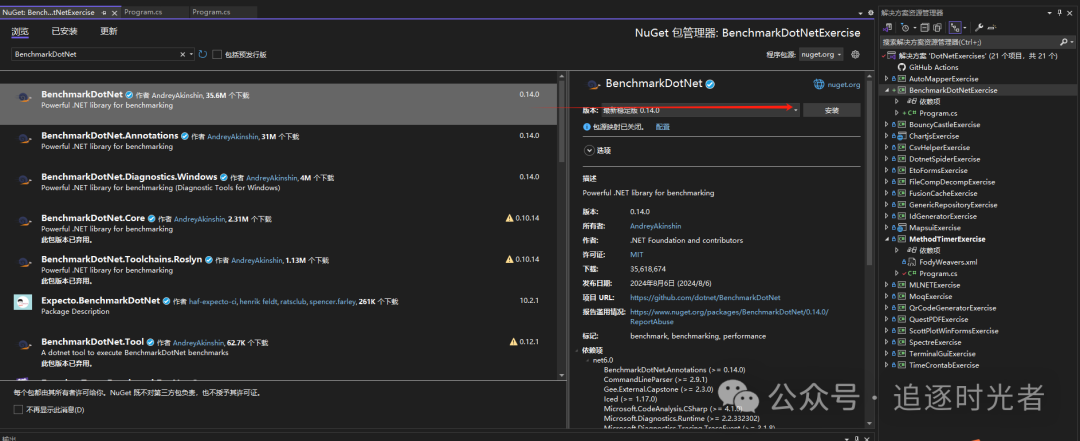Image resolution: width=1080 pixels, height=441 pixels.
Task: Collapse the net6.0 dependency group
Action: (588, 360)
